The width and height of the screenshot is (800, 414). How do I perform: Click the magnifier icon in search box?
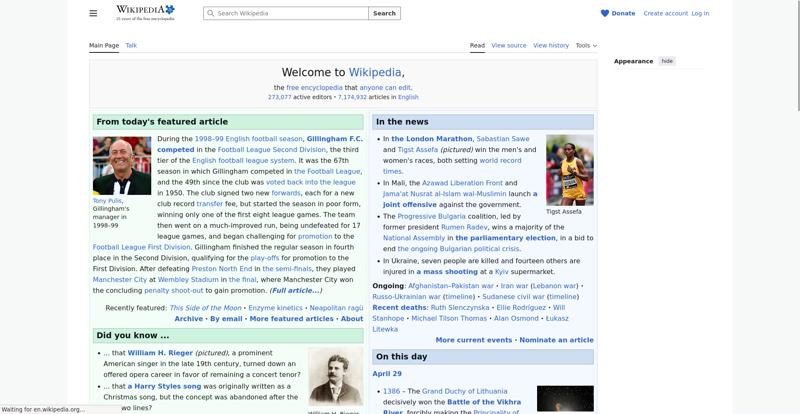coord(210,14)
